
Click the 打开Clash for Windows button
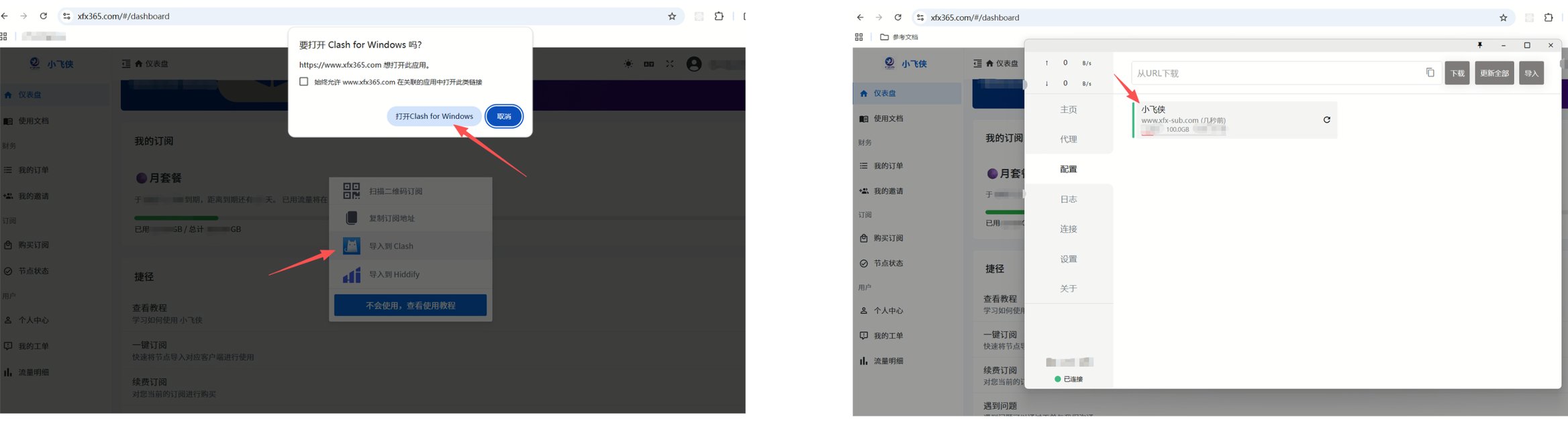click(x=434, y=116)
